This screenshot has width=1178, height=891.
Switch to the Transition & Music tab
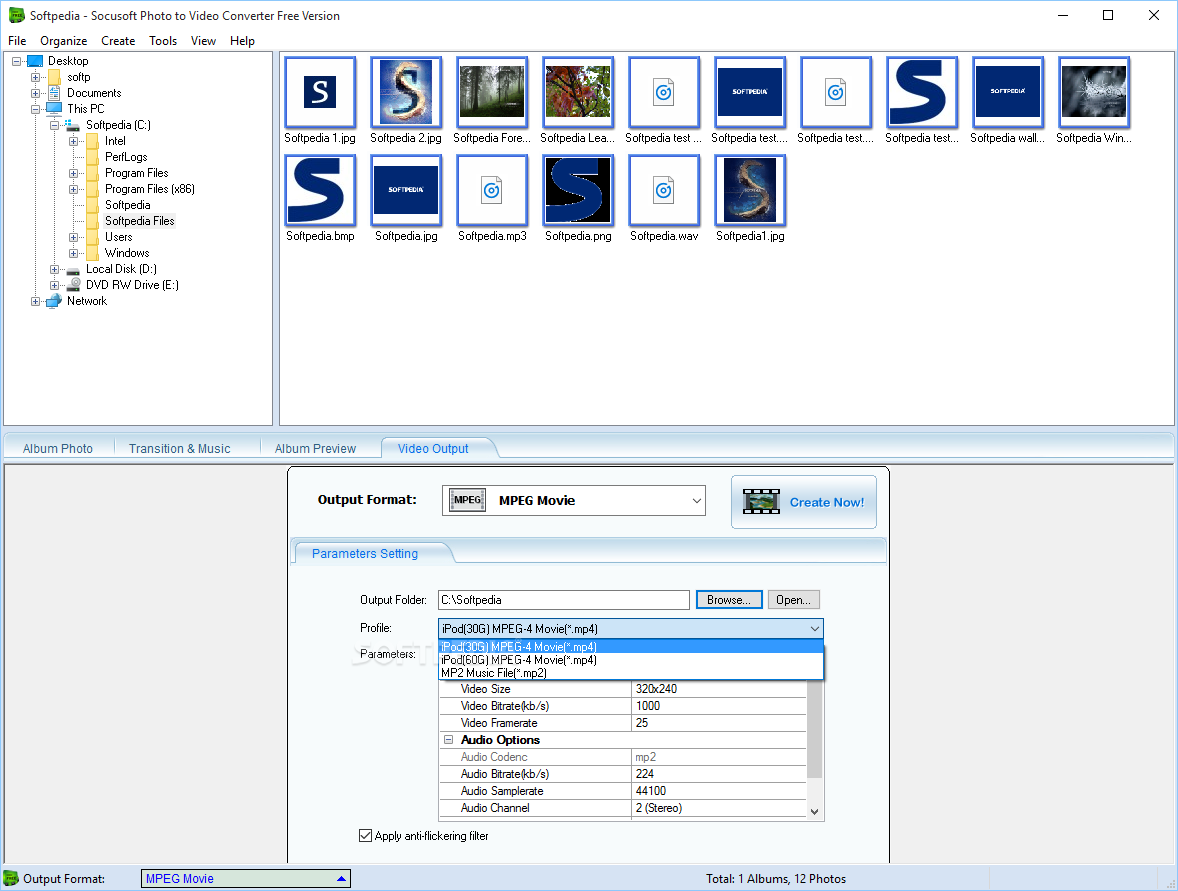tap(180, 449)
